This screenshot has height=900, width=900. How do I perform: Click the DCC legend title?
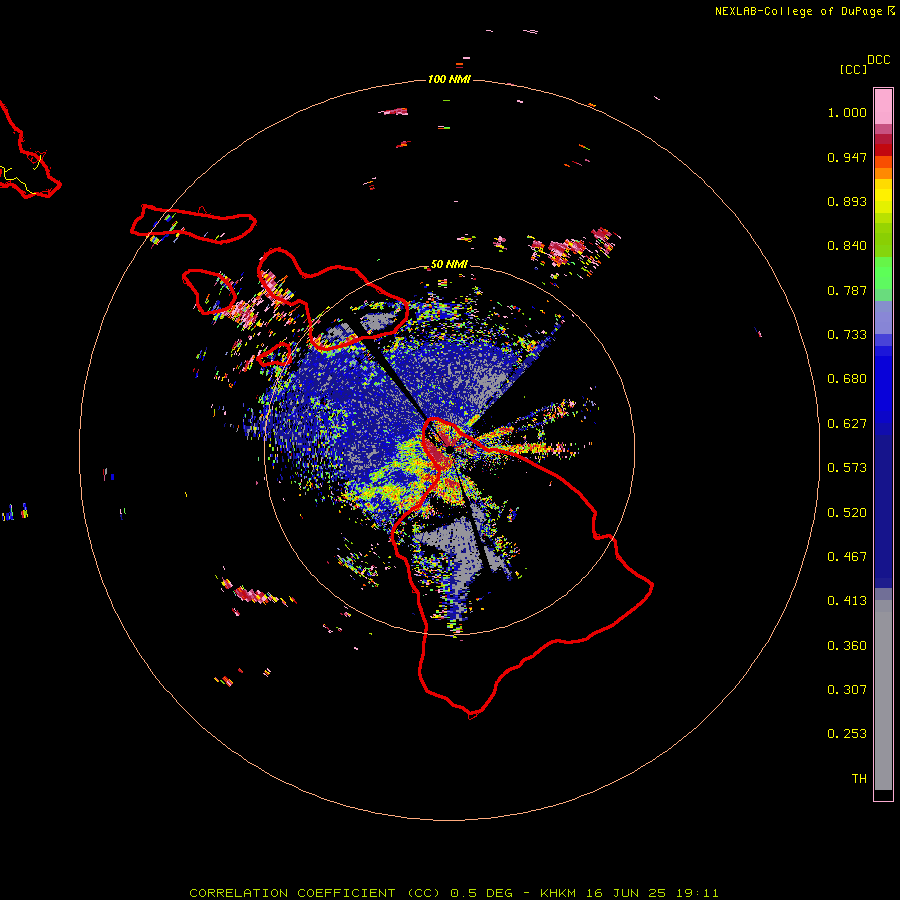click(x=879, y=60)
